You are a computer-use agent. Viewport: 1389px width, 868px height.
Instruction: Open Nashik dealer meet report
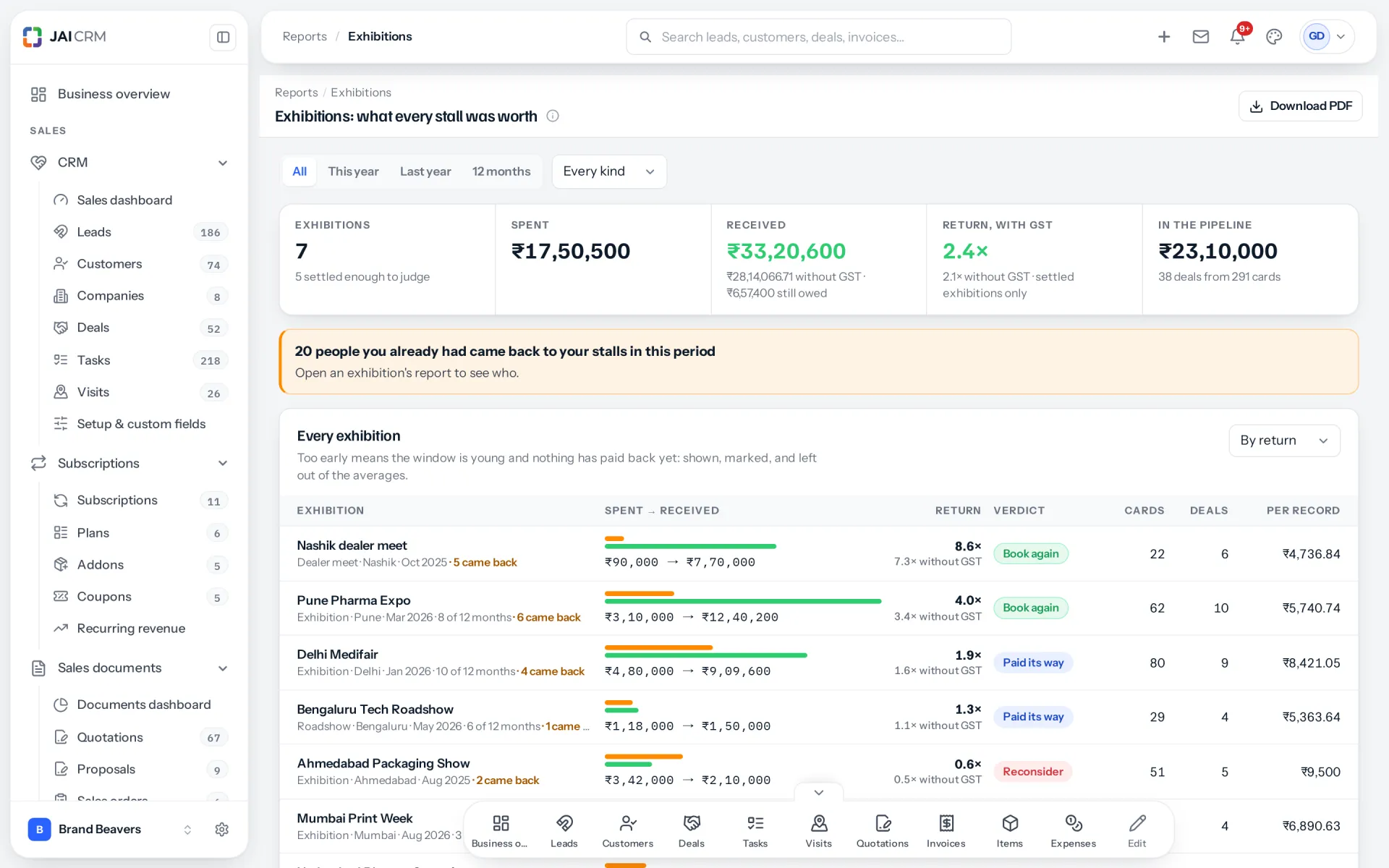click(352, 545)
